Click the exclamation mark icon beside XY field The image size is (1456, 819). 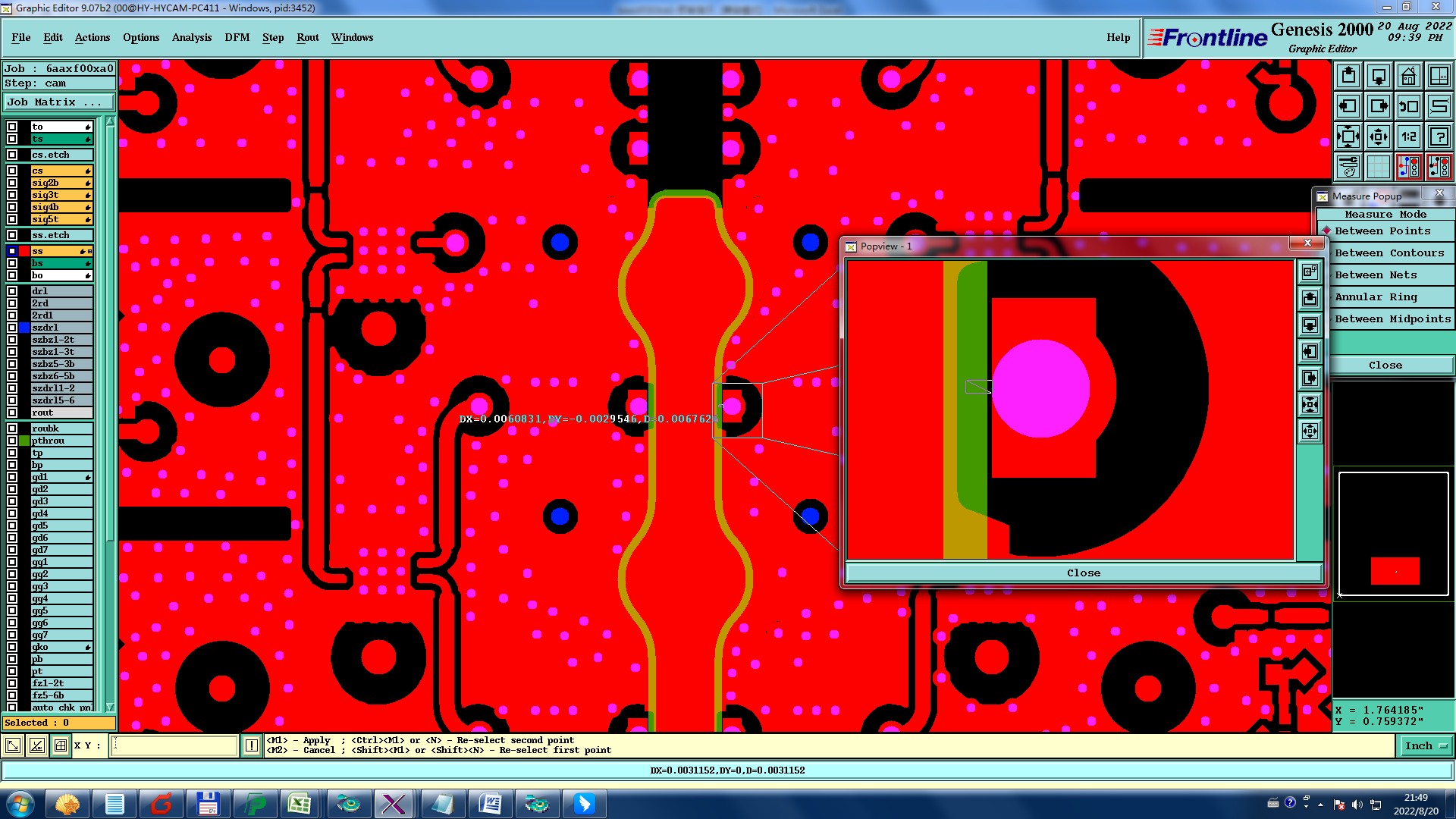tap(252, 745)
